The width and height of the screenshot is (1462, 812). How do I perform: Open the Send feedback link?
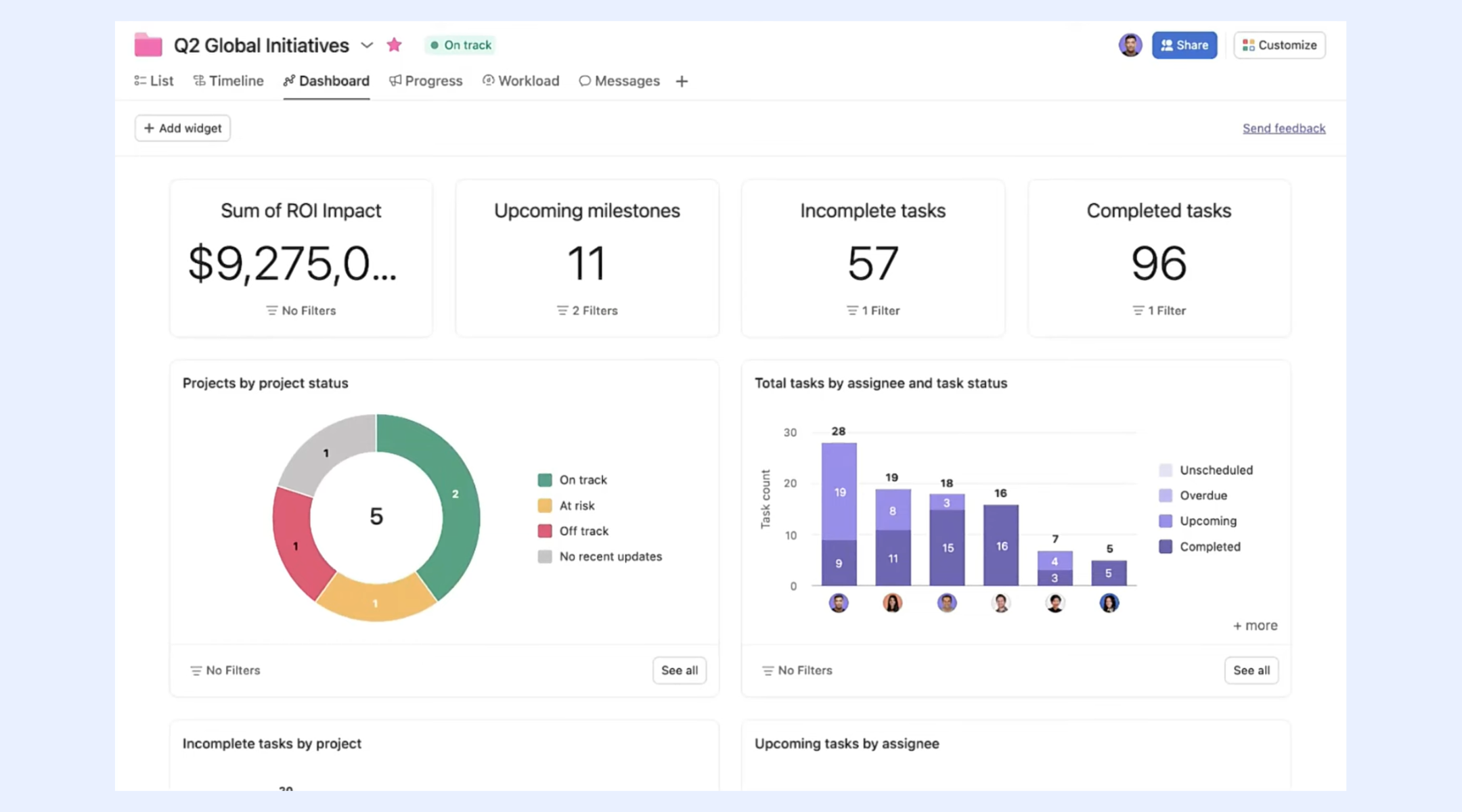(x=1284, y=128)
